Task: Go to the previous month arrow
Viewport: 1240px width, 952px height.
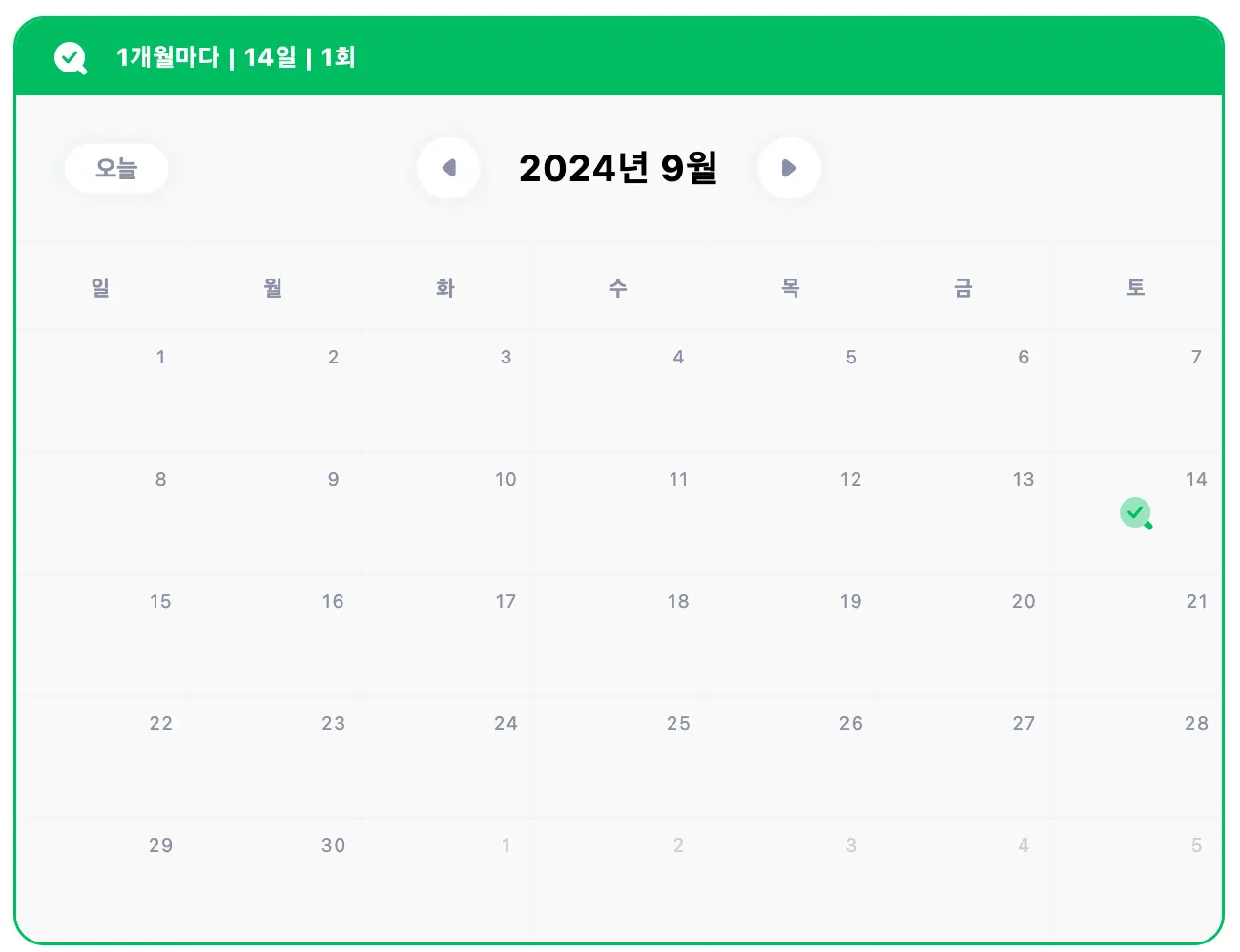Action: coord(448,169)
